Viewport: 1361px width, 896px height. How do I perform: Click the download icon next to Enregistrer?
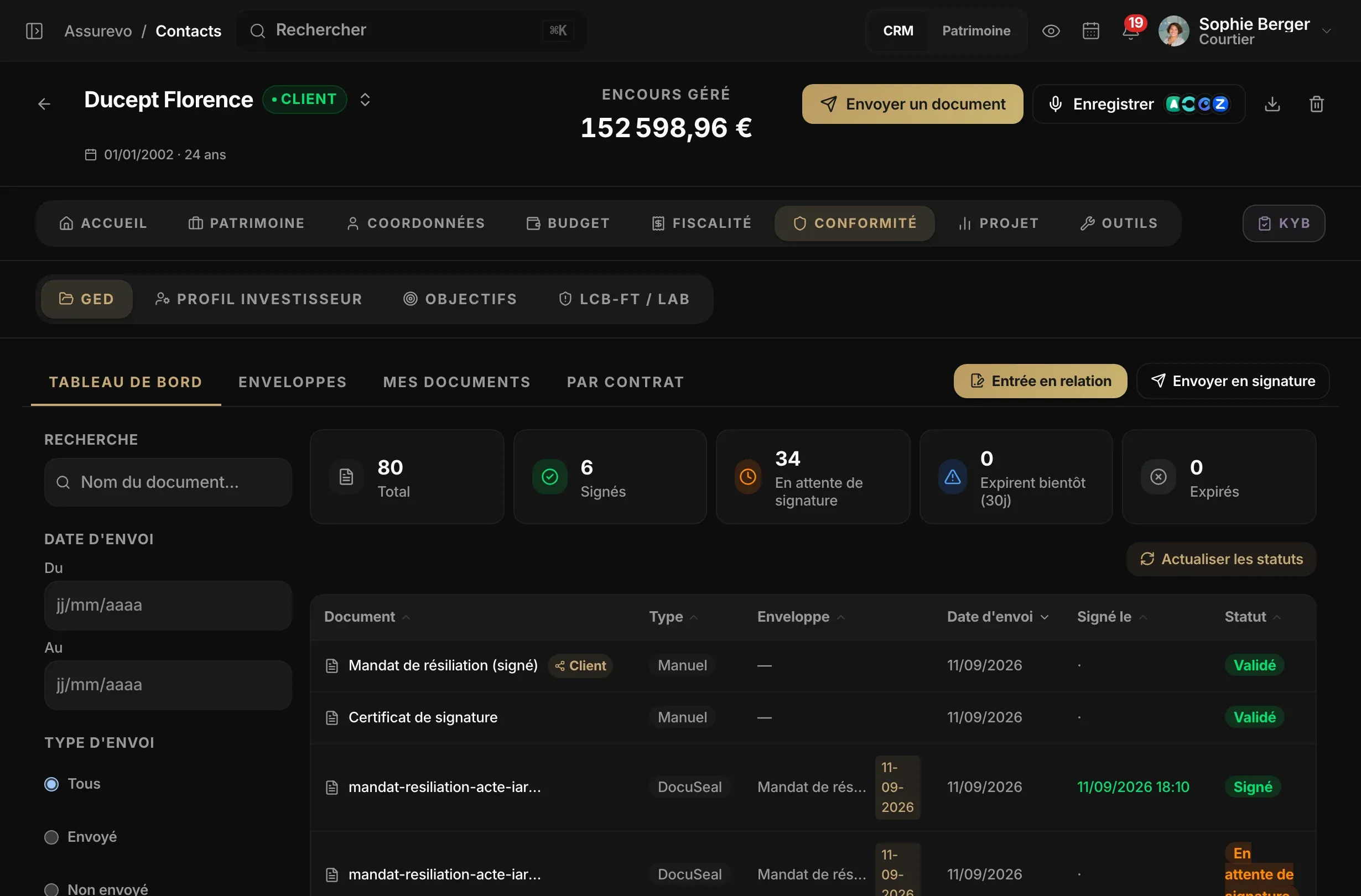pyautogui.click(x=1272, y=104)
